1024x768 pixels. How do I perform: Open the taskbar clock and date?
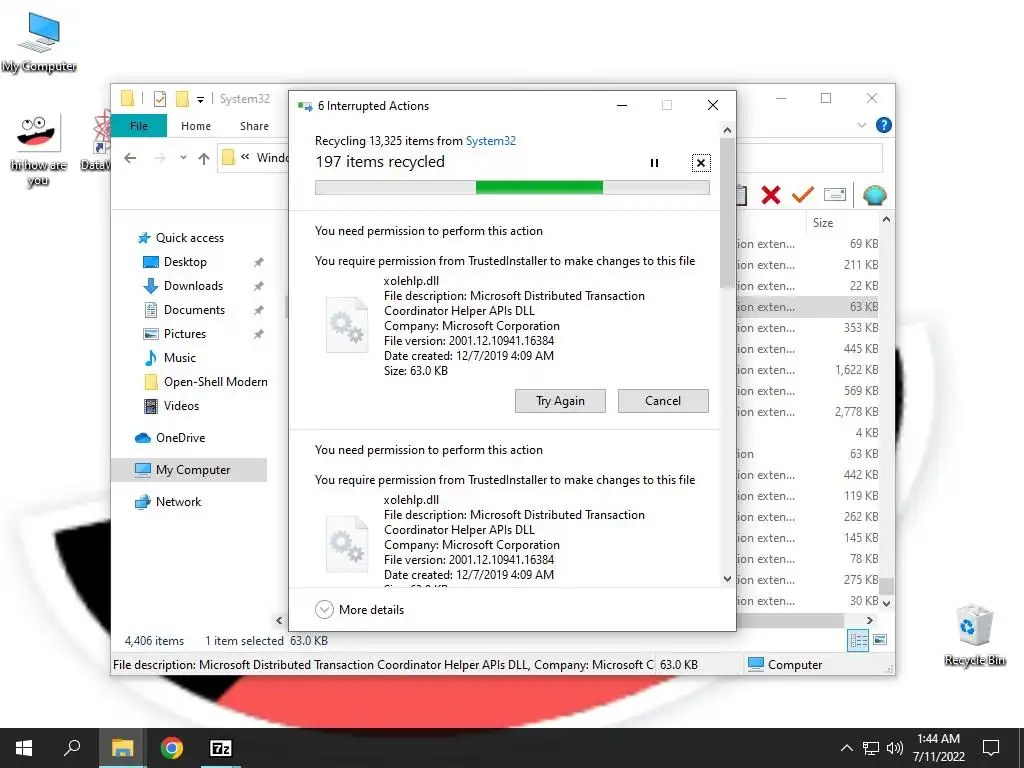(x=938, y=748)
